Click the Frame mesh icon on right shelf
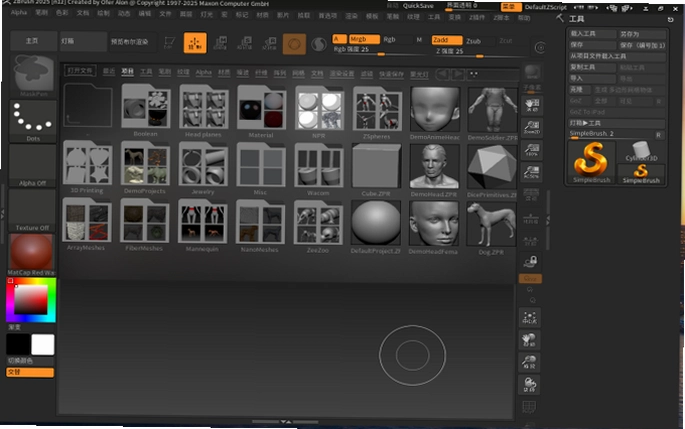Screen dimensions: 685x429 [530, 318]
